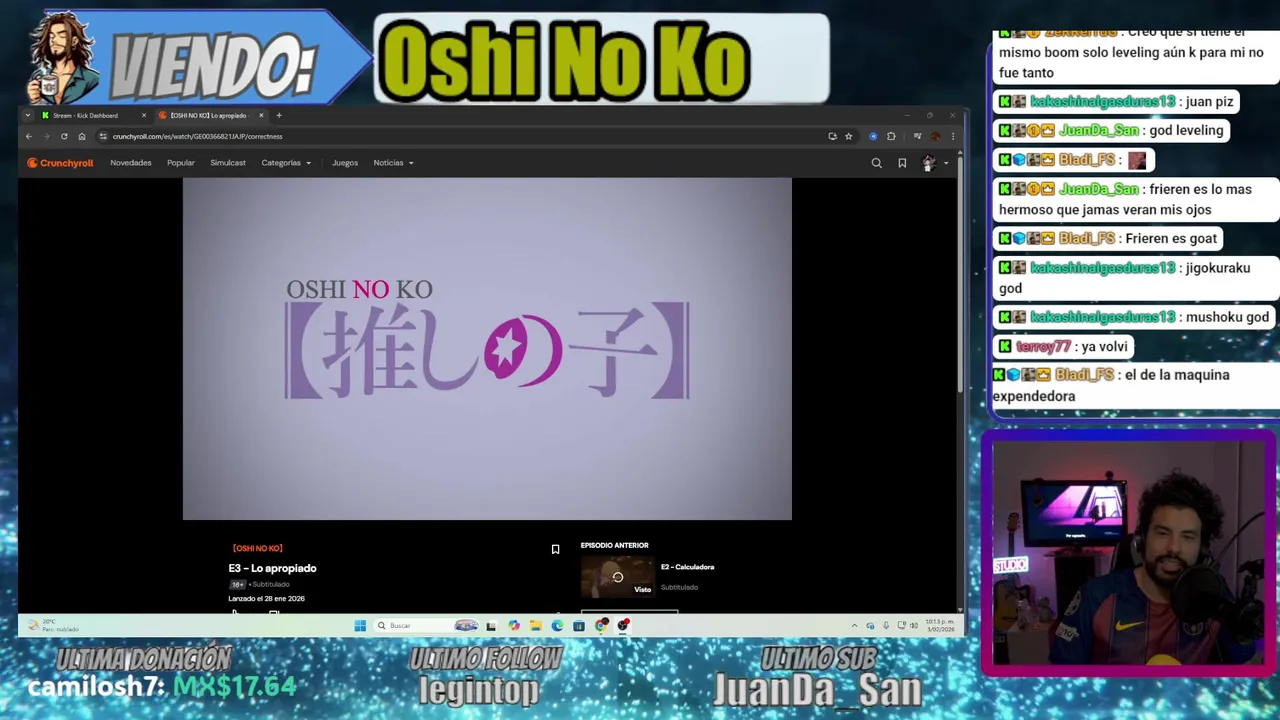The image size is (1280, 720).
Task: Open the OBS icon on taskbar
Action: click(623, 626)
